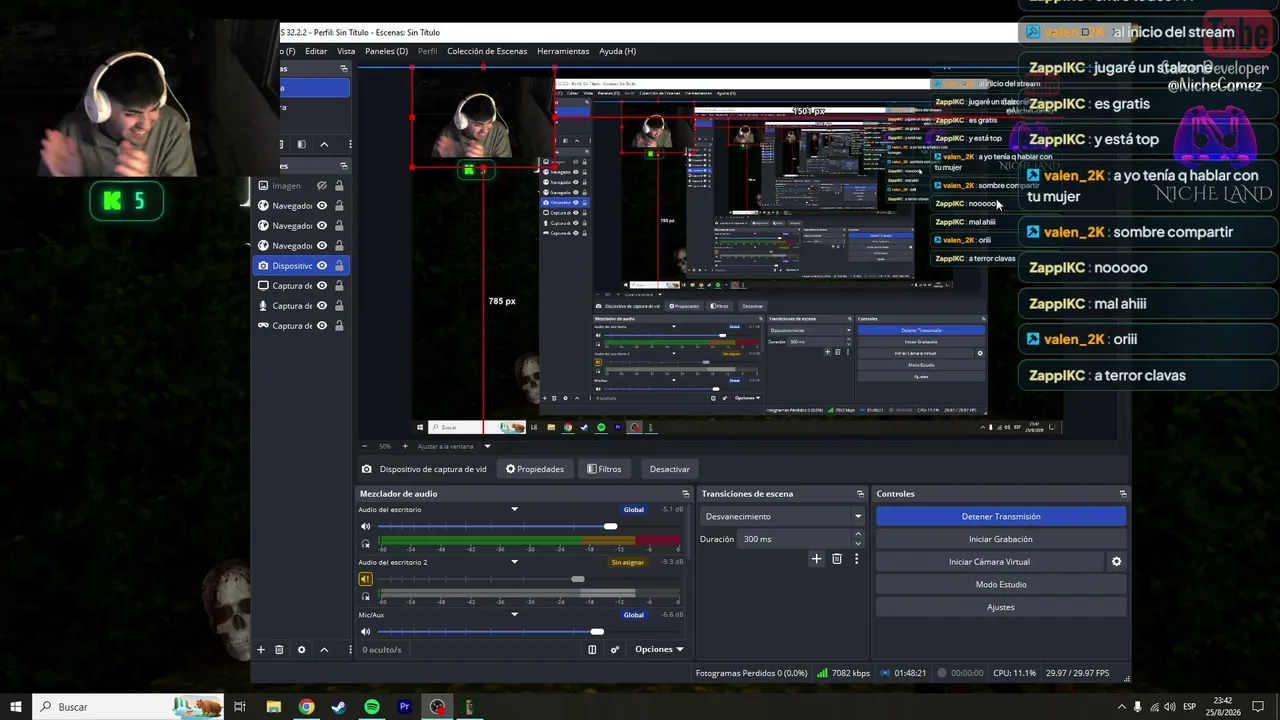
Task: Add a scene transition with the plus icon
Action: (816, 559)
